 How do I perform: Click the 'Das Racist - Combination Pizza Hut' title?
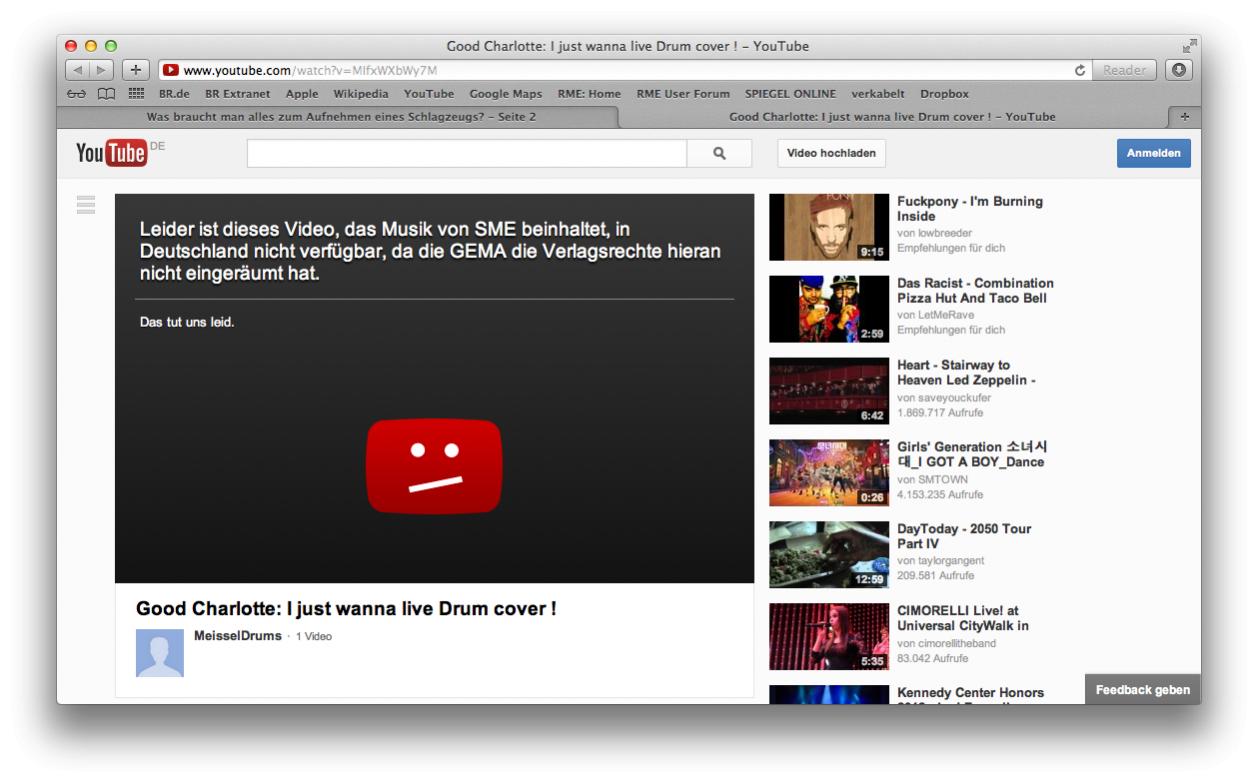coord(976,291)
